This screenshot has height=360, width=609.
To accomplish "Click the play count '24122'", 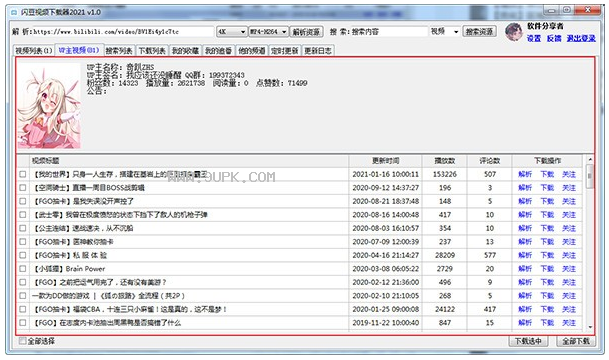I will pos(445,309).
